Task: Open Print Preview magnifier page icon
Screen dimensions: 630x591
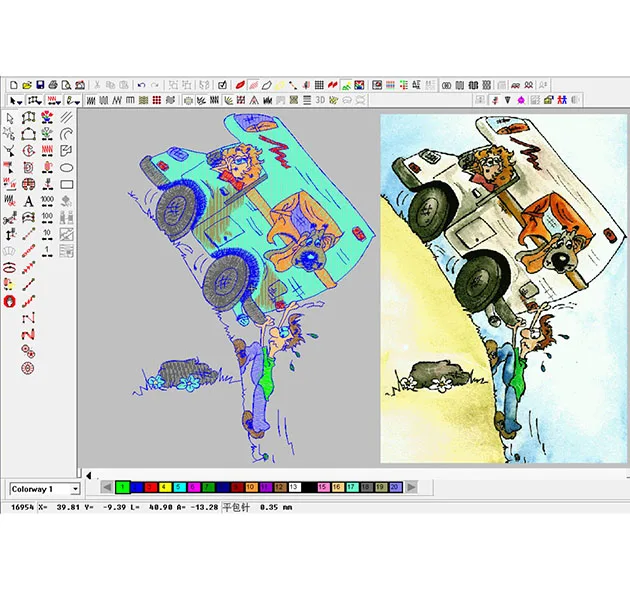Action: point(66,85)
